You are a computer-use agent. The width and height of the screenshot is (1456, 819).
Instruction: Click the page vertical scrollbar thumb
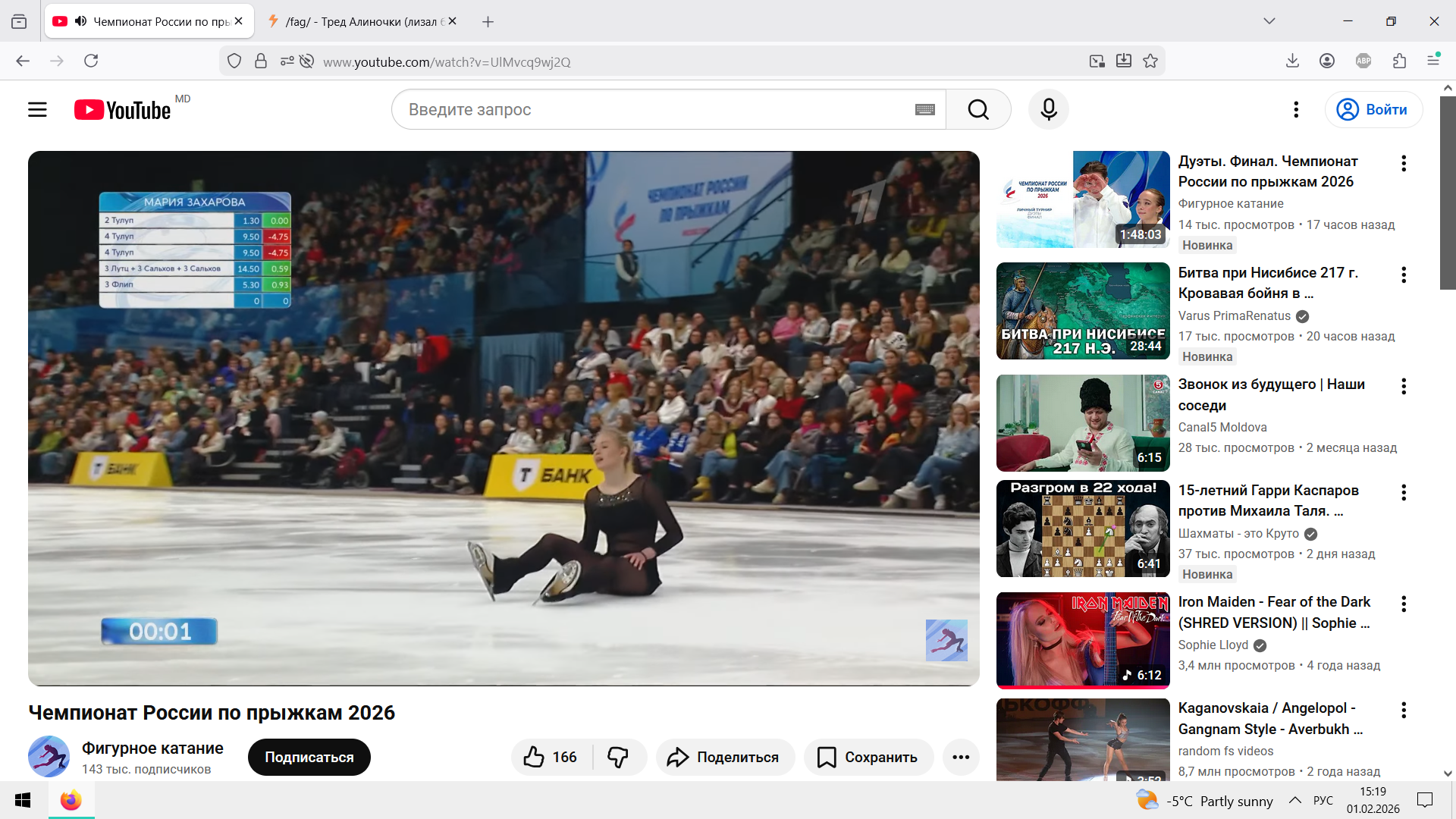[x=1447, y=193]
